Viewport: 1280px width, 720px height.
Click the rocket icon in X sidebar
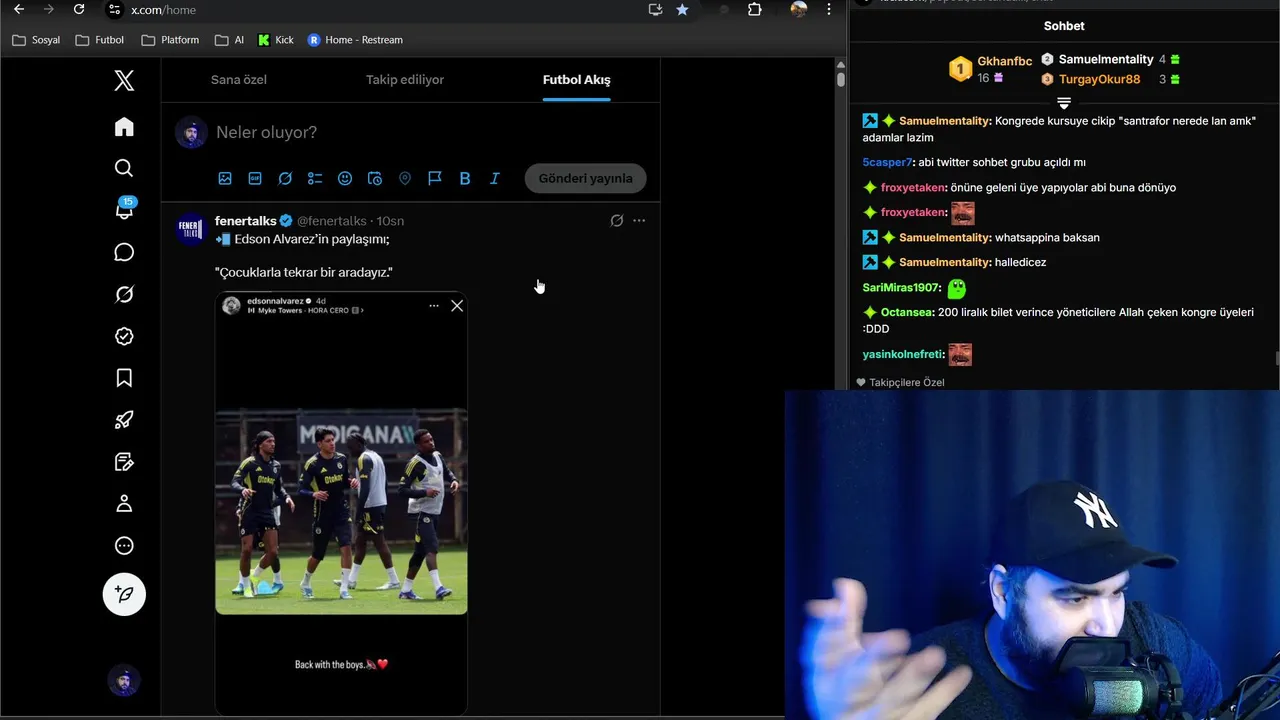(x=124, y=420)
